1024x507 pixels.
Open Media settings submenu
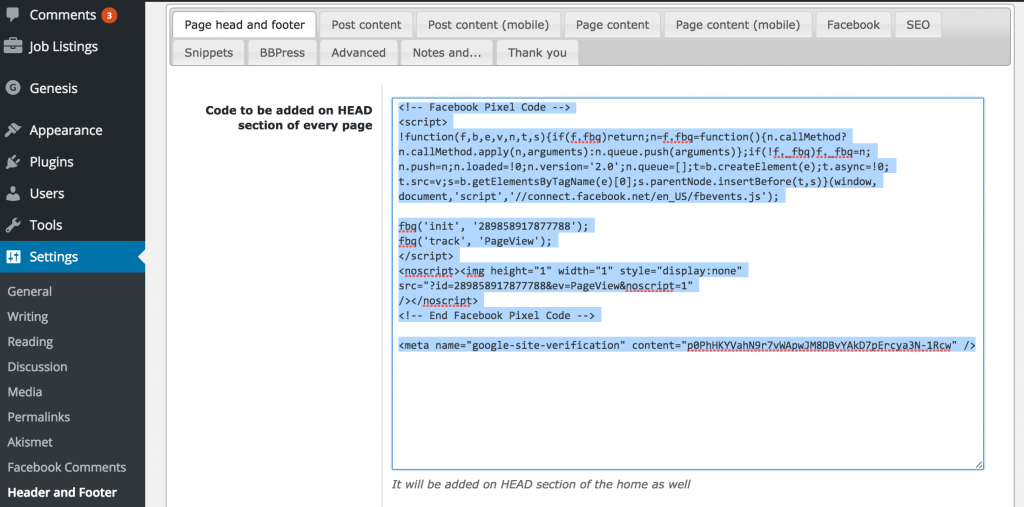click(x=25, y=392)
